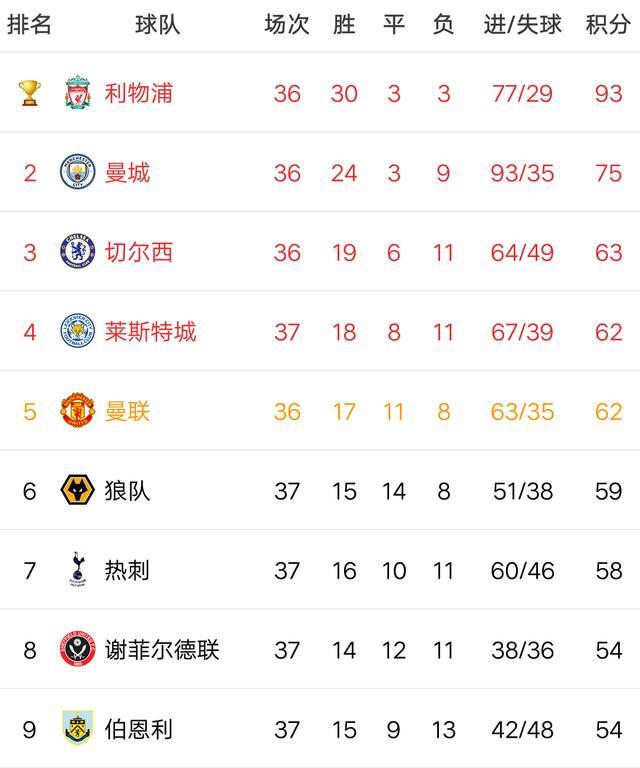
Task: Sort by the 场次 column header
Action: (287, 25)
